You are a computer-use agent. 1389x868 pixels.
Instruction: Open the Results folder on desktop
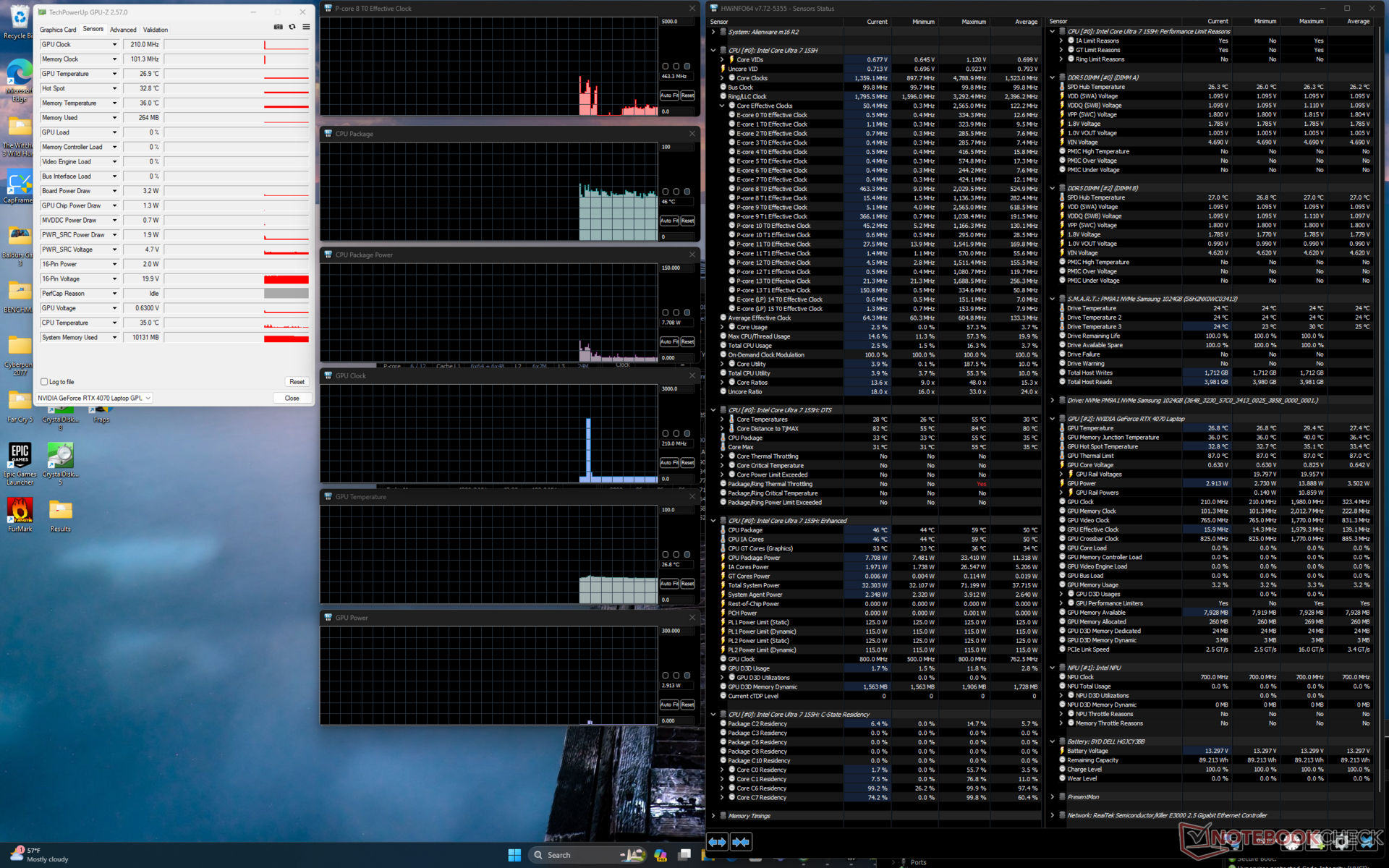click(x=60, y=514)
